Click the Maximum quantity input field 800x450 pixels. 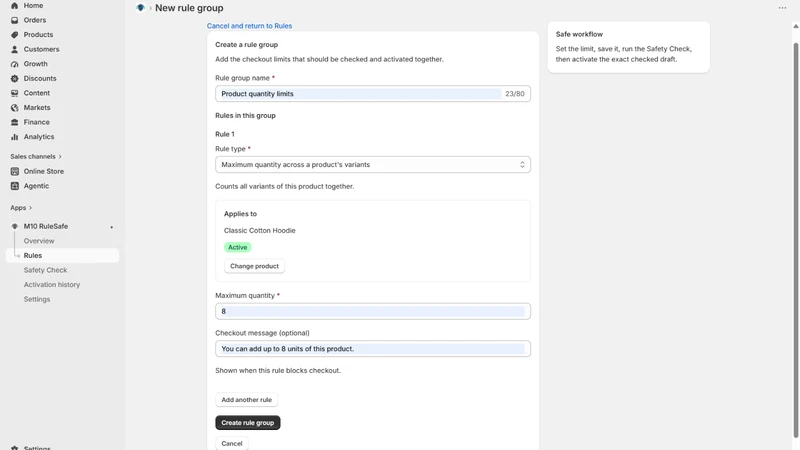372,311
